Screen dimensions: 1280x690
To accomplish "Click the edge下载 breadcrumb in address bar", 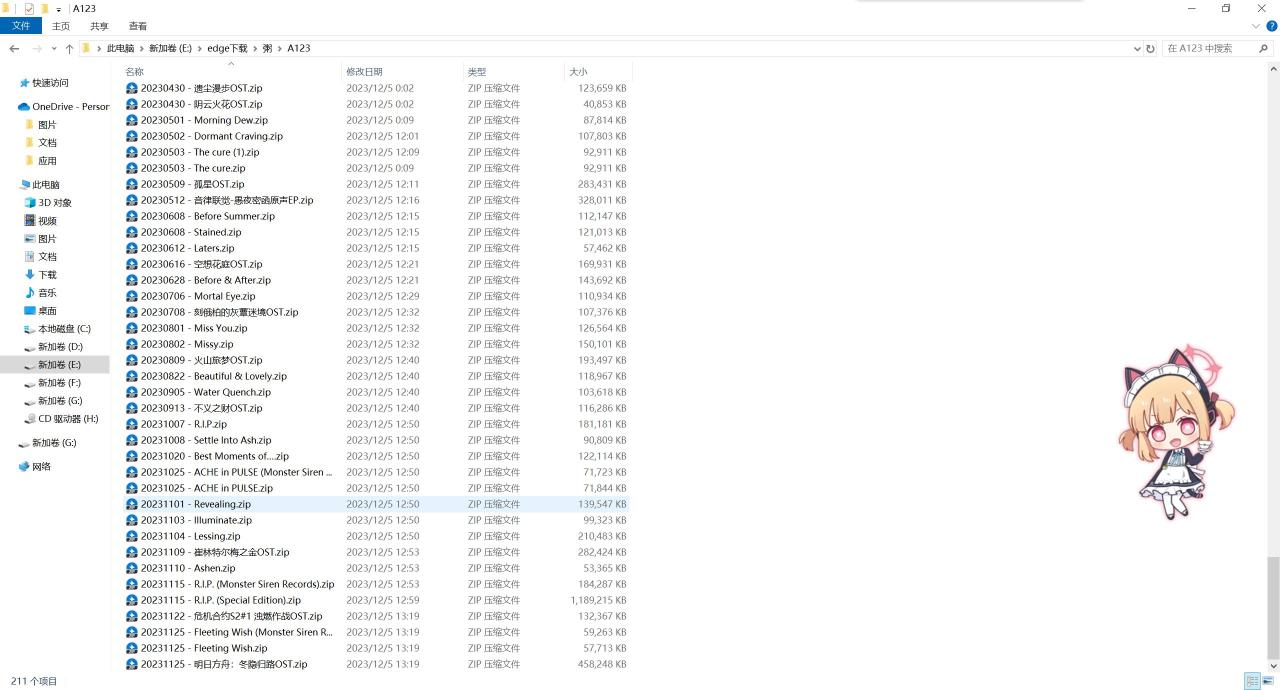I will (227, 48).
